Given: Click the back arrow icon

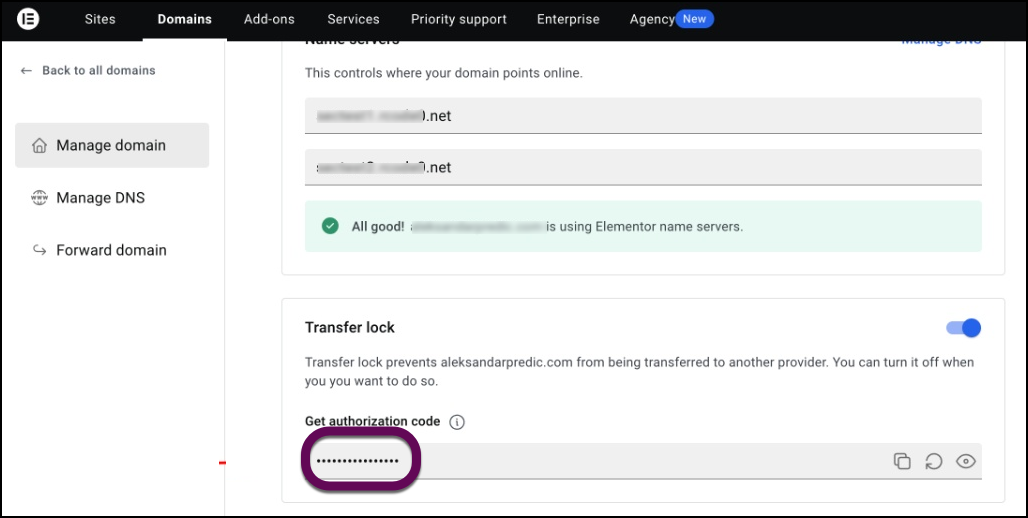Looking at the screenshot, I should [x=26, y=70].
